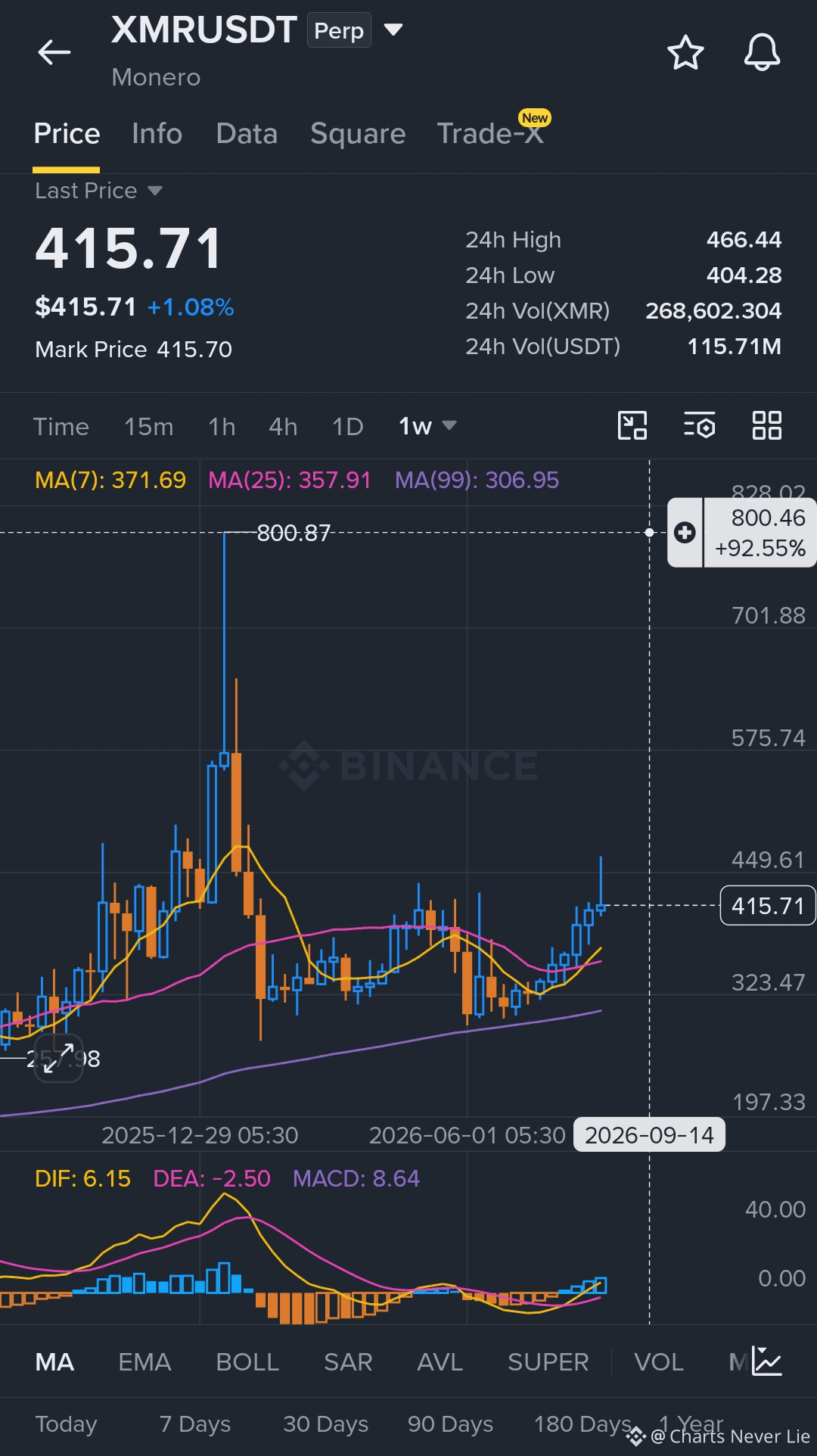Enable the SAR indicator
The width and height of the screenshot is (817, 1456).
348,1362
